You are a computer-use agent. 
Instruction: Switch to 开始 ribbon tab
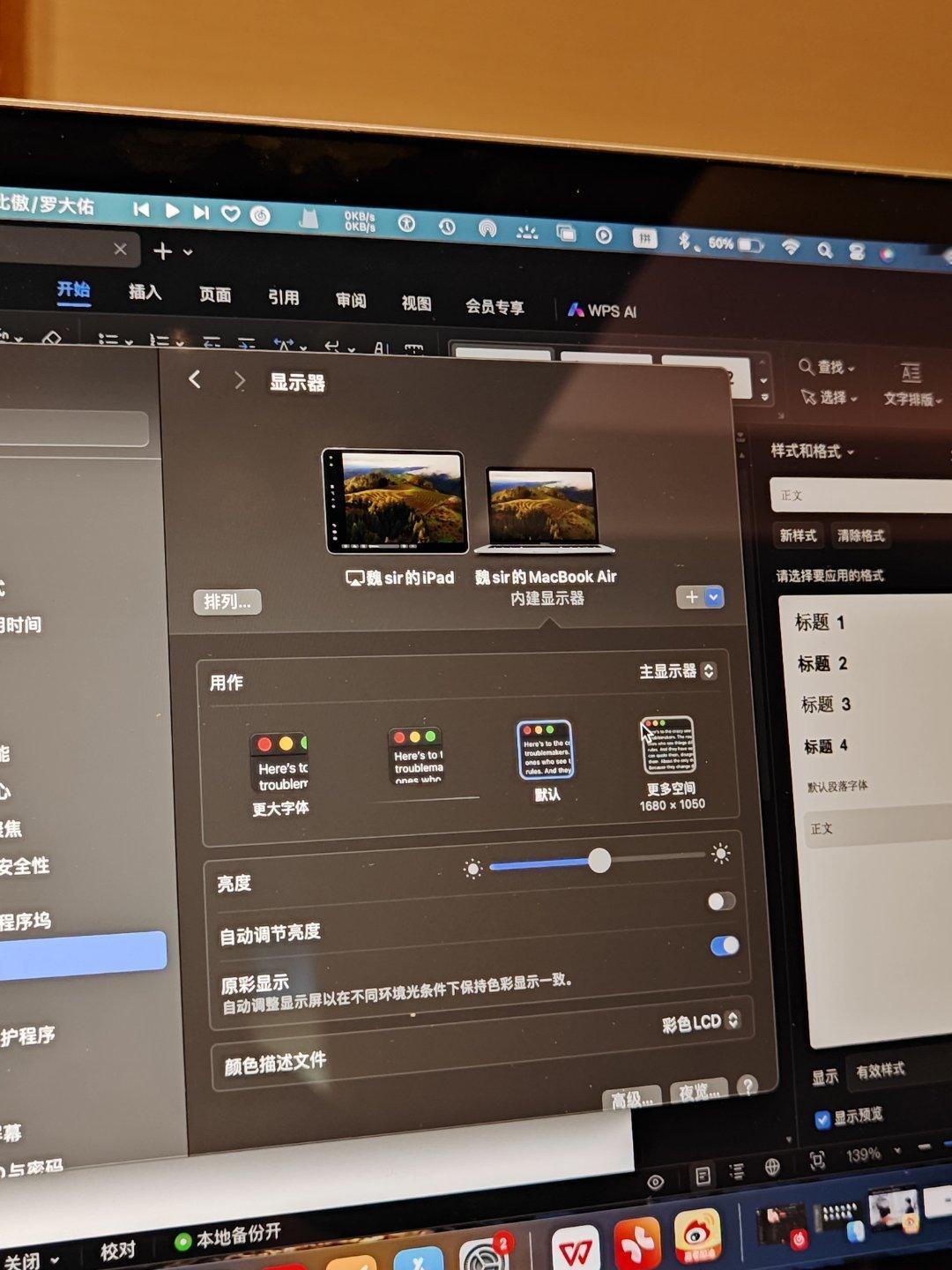pos(73,289)
